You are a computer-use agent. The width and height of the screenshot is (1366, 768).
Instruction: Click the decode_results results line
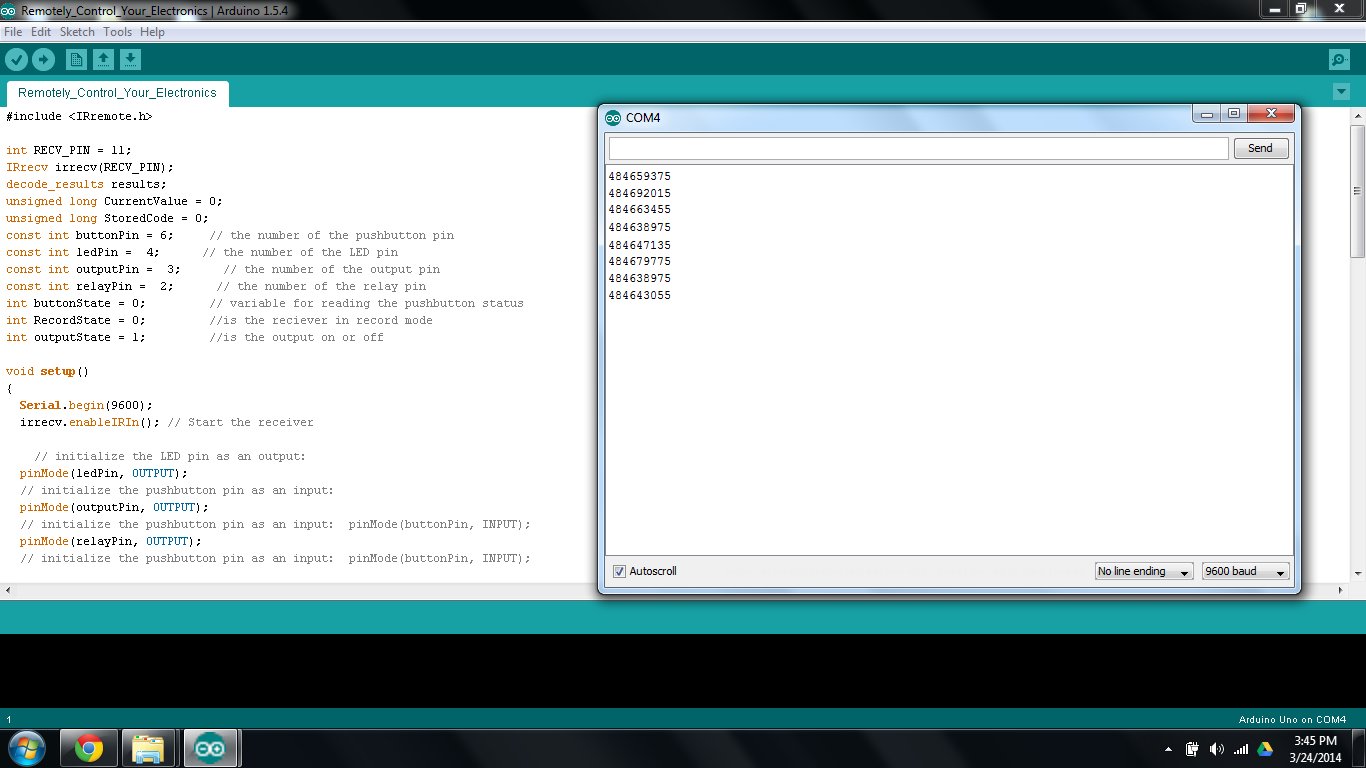point(87,184)
